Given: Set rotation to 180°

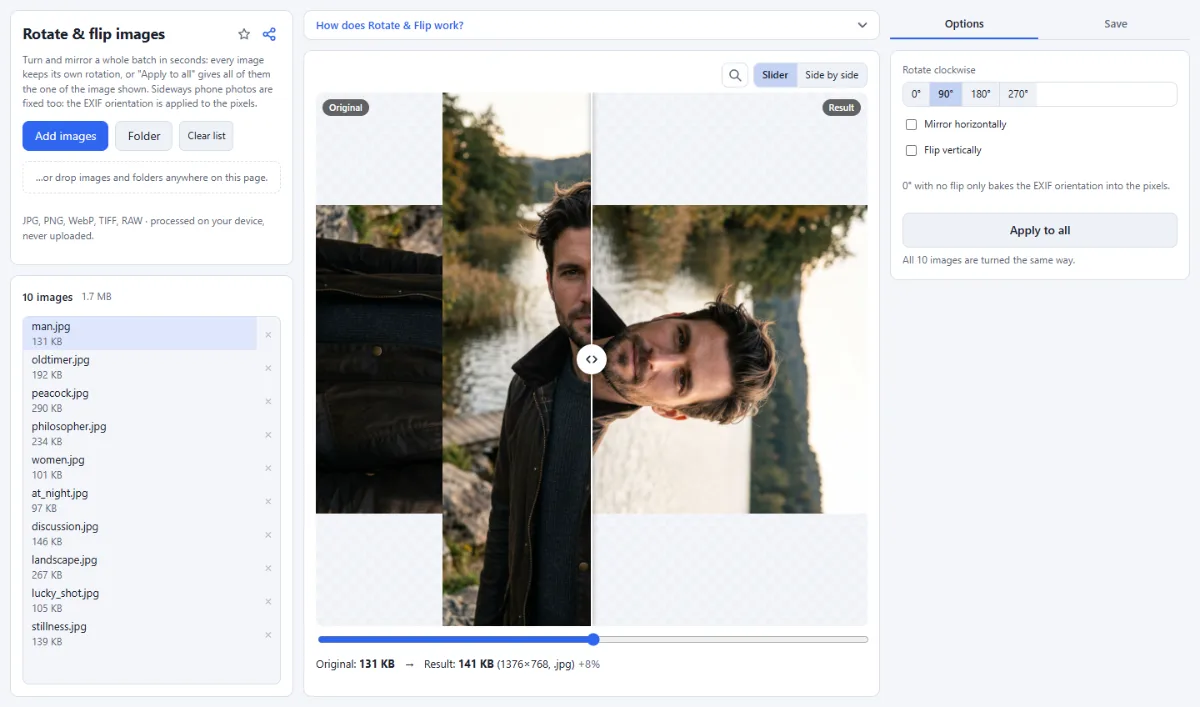Looking at the screenshot, I should [981, 94].
